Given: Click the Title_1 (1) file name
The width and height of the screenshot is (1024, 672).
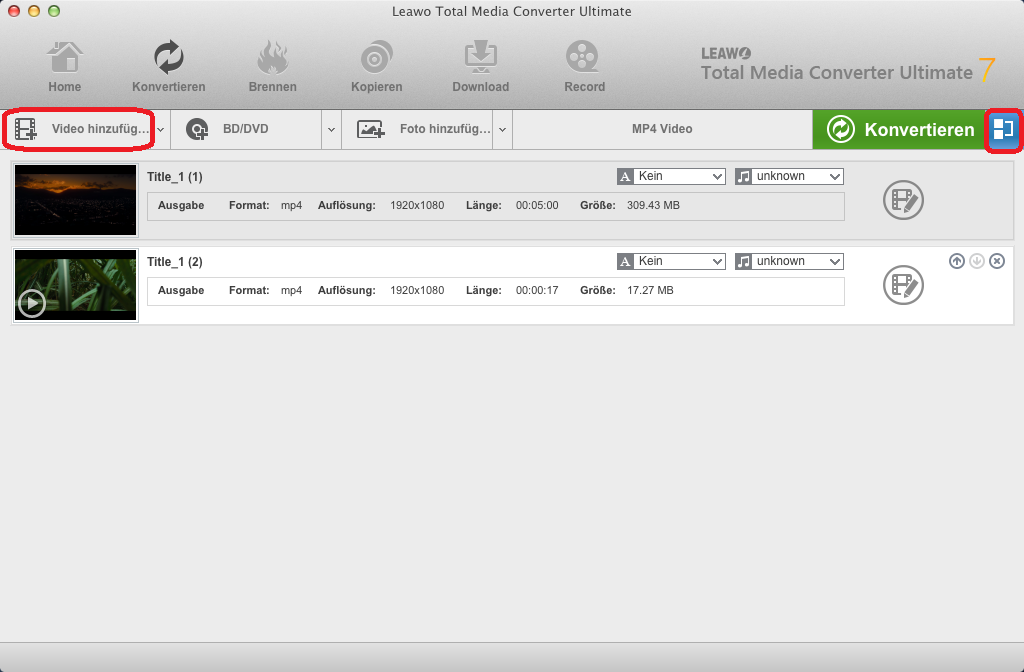Looking at the screenshot, I should coord(174,177).
